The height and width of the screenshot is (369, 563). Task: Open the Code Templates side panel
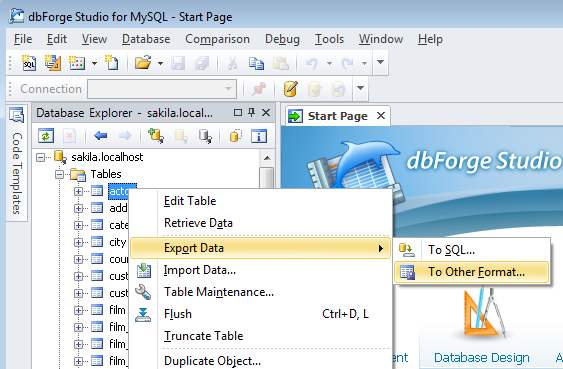pyautogui.click(x=17, y=163)
